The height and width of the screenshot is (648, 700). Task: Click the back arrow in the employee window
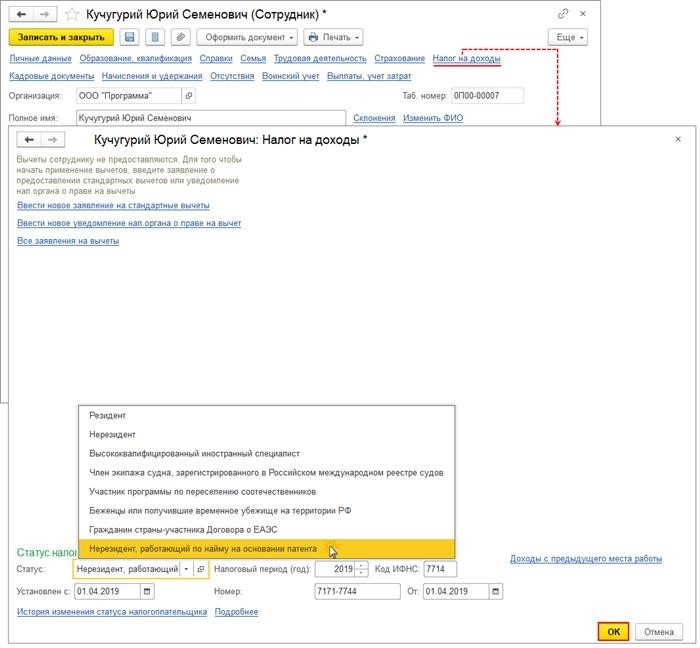tap(21, 14)
